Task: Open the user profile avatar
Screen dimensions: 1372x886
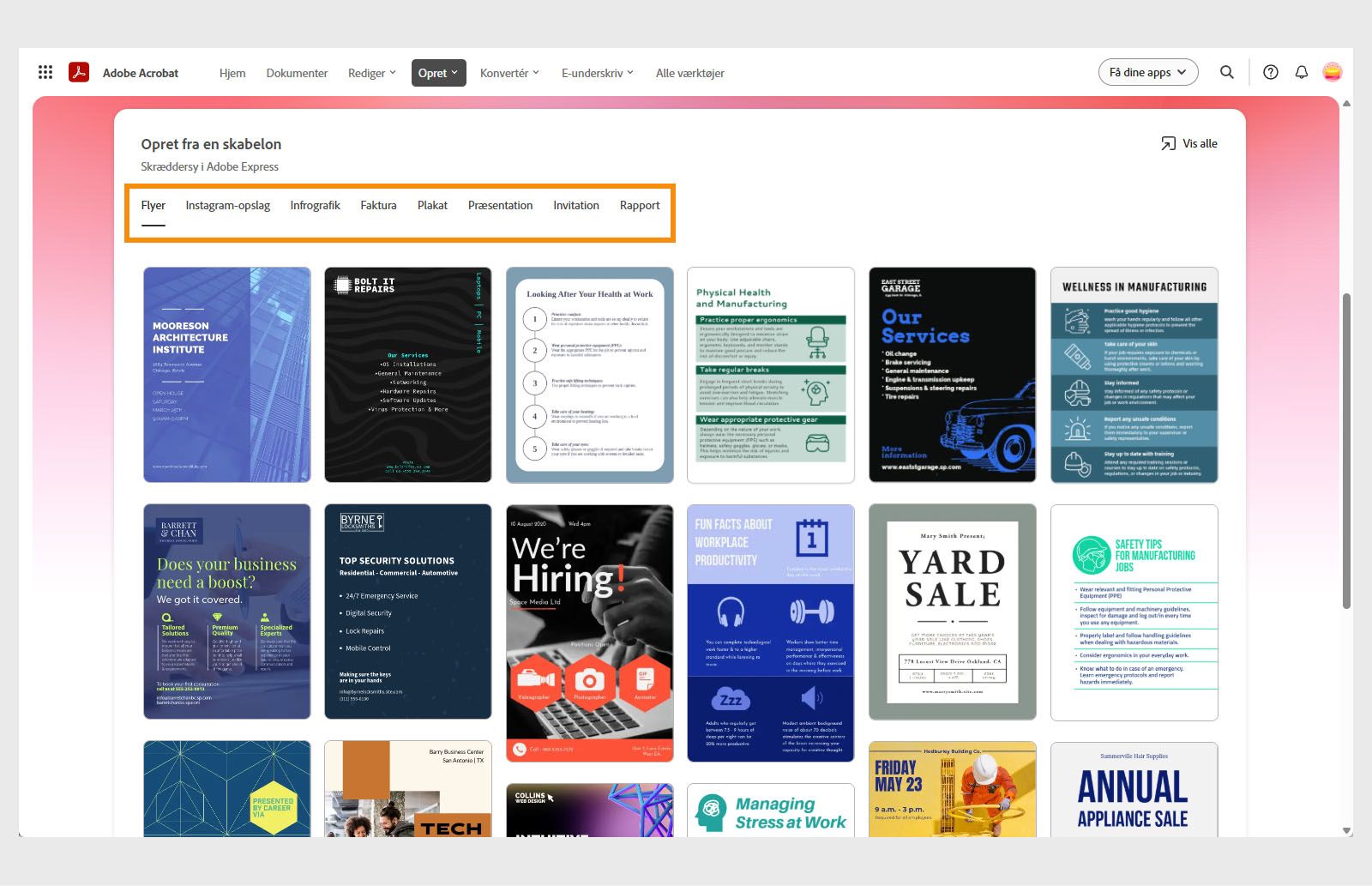Action: [1333, 73]
